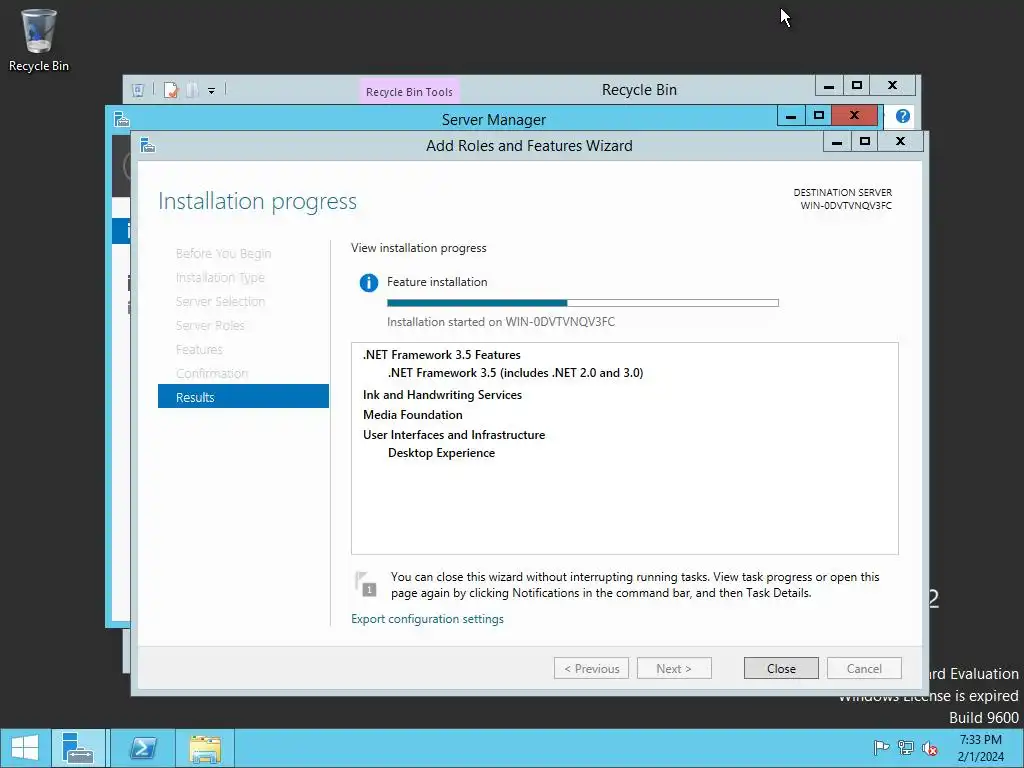
Task: Close the Server Manager window
Action: point(854,116)
